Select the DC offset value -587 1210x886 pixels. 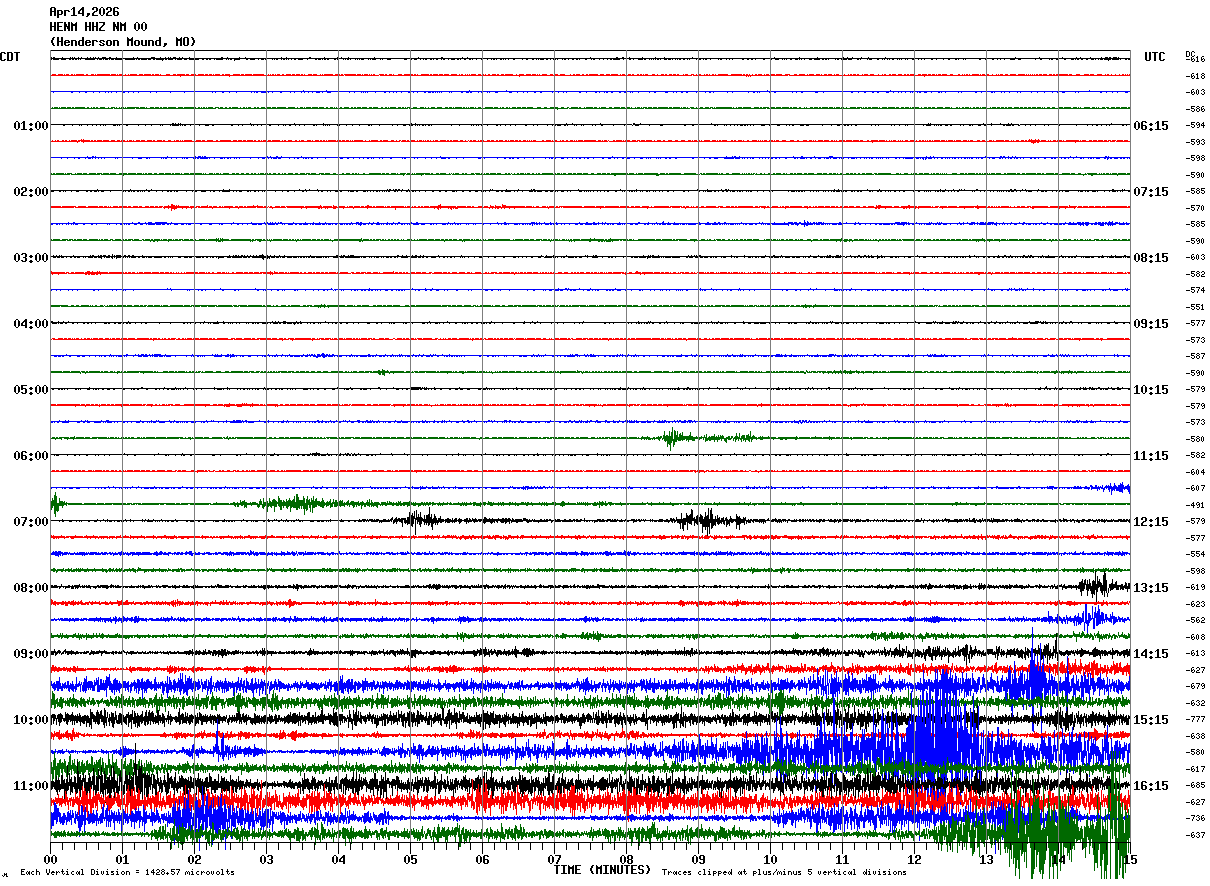click(x=1195, y=356)
